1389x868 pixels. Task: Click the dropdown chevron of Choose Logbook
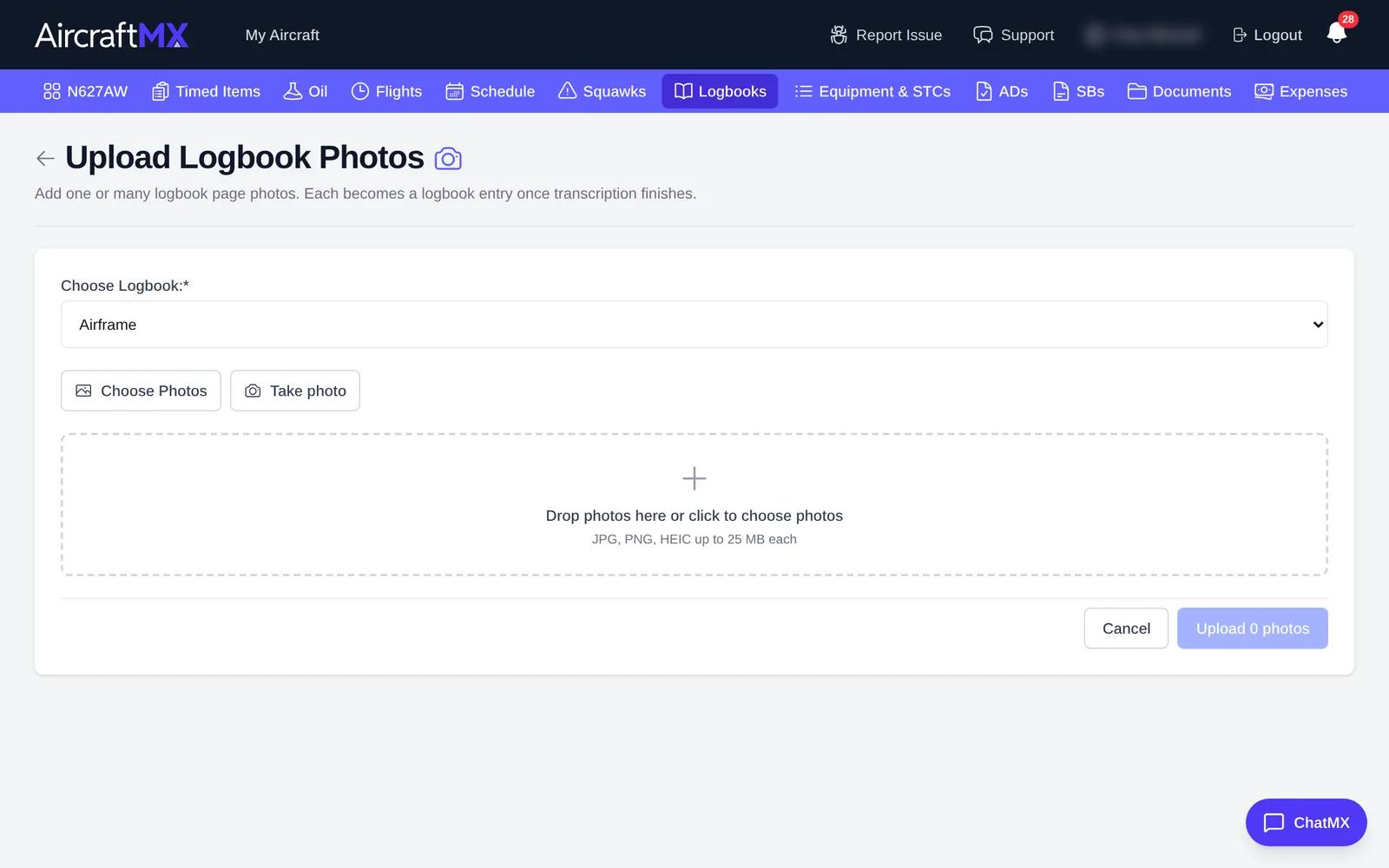pos(1318,325)
